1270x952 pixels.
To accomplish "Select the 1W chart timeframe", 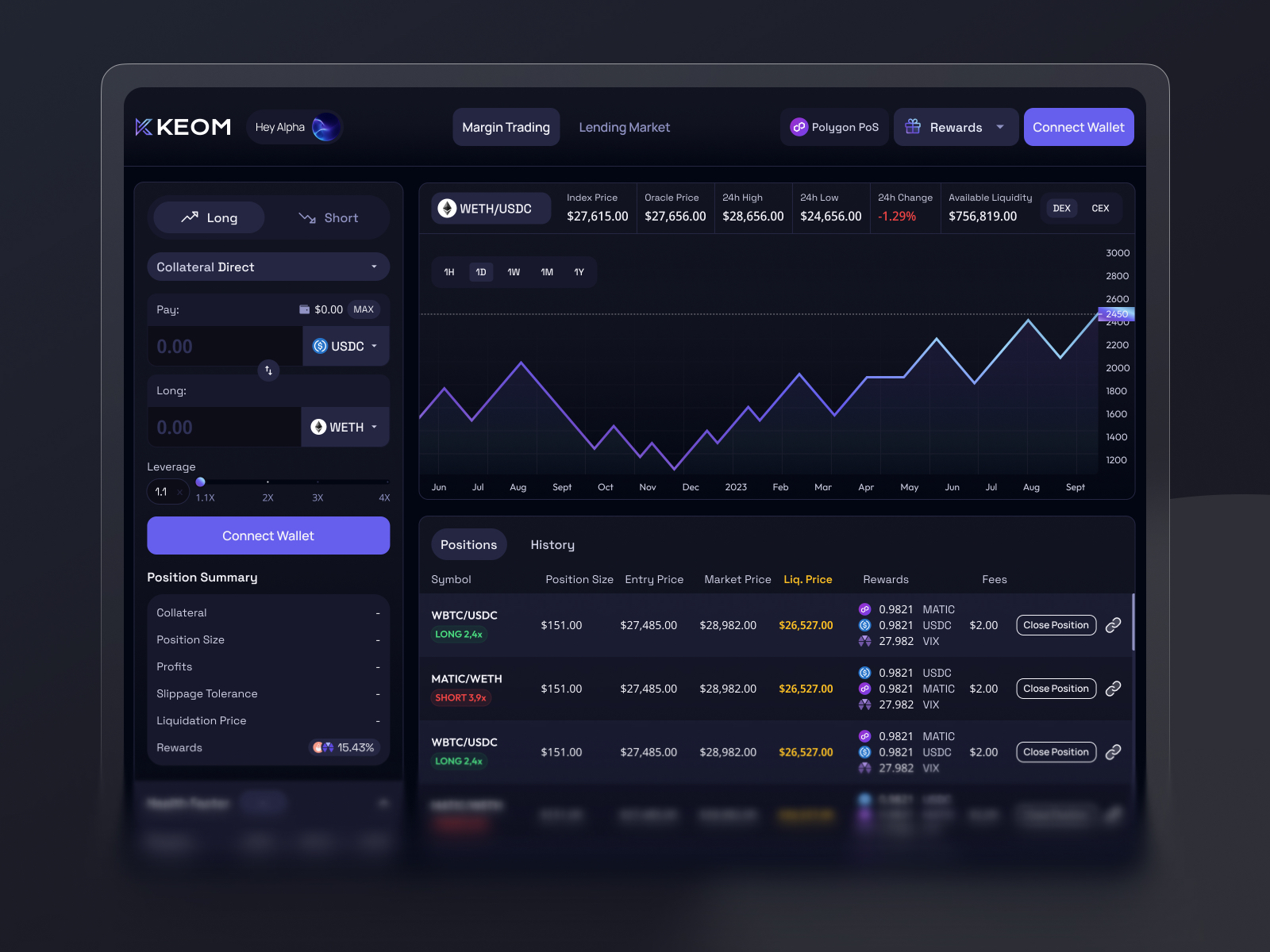I will click(514, 272).
